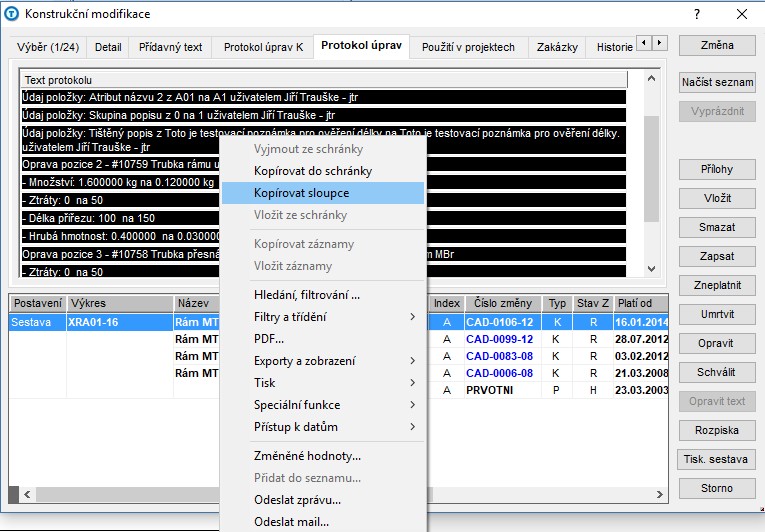Screen dimensions: 765x532
Task: Click the date 28.07.2012 cell
Action: coord(641,339)
